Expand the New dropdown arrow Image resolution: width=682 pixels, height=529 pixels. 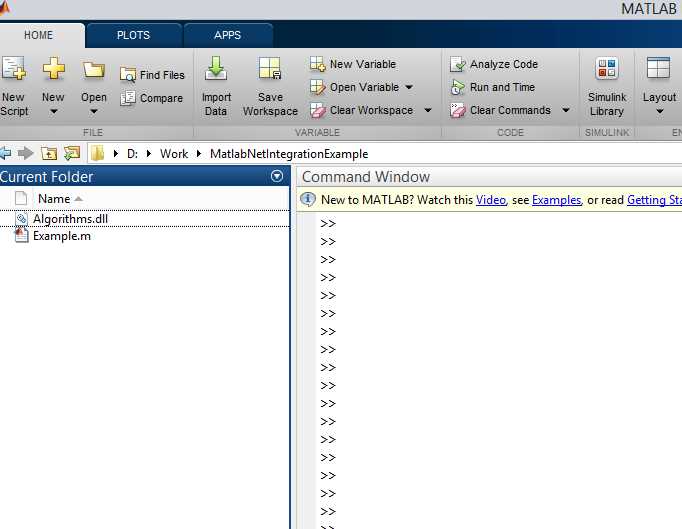(x=53, y=111)
